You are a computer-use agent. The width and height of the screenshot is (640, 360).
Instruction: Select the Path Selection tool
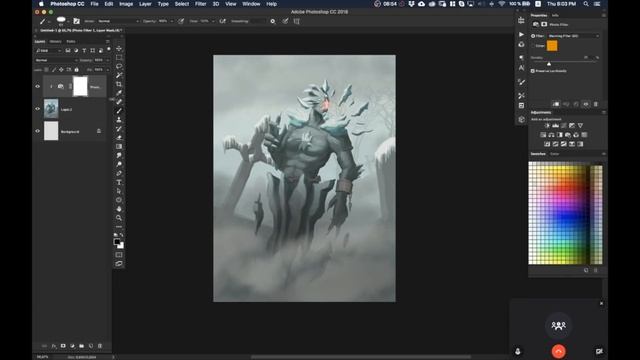(x=119, y=191)
